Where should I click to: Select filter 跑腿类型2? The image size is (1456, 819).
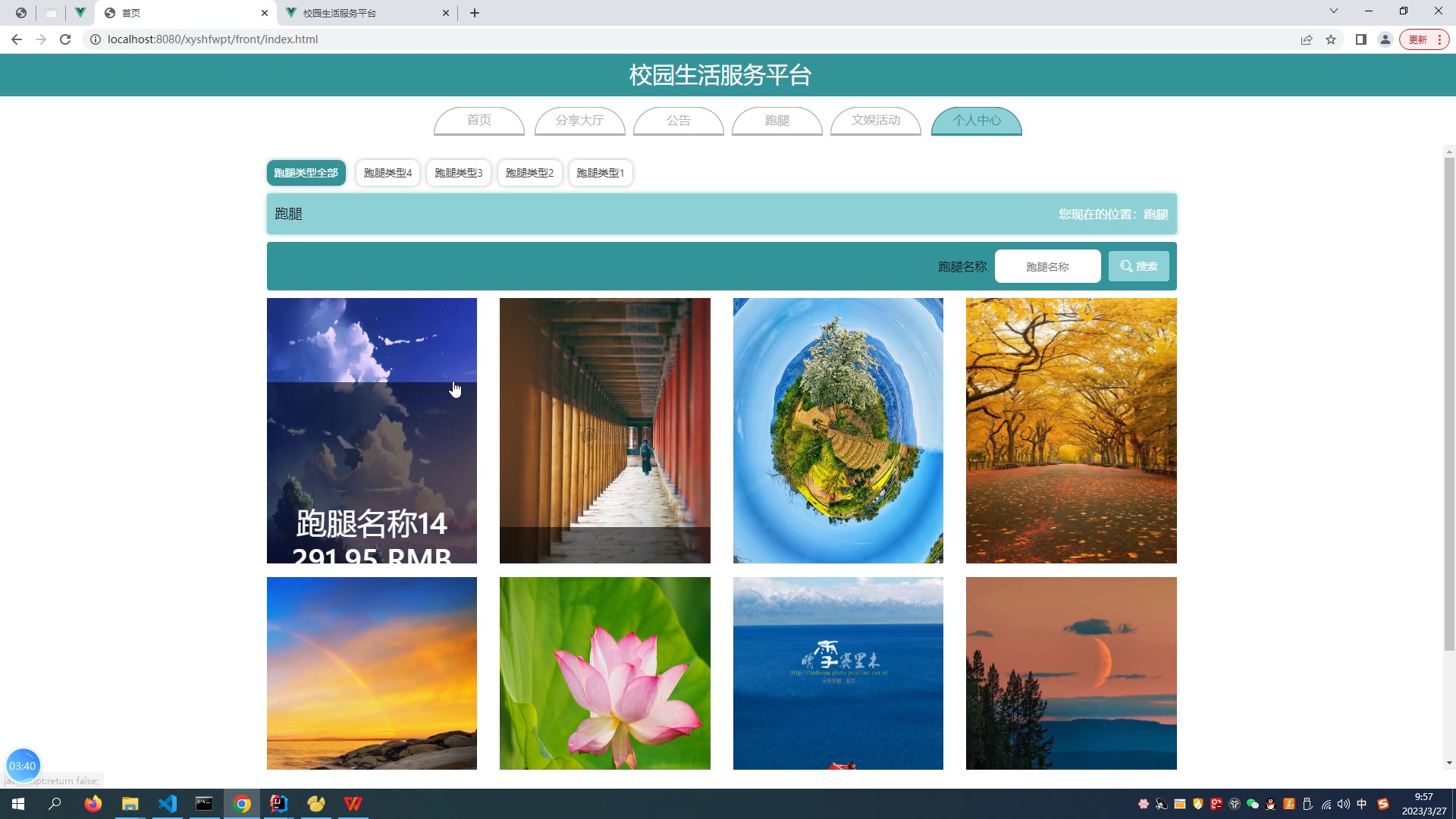529,173
